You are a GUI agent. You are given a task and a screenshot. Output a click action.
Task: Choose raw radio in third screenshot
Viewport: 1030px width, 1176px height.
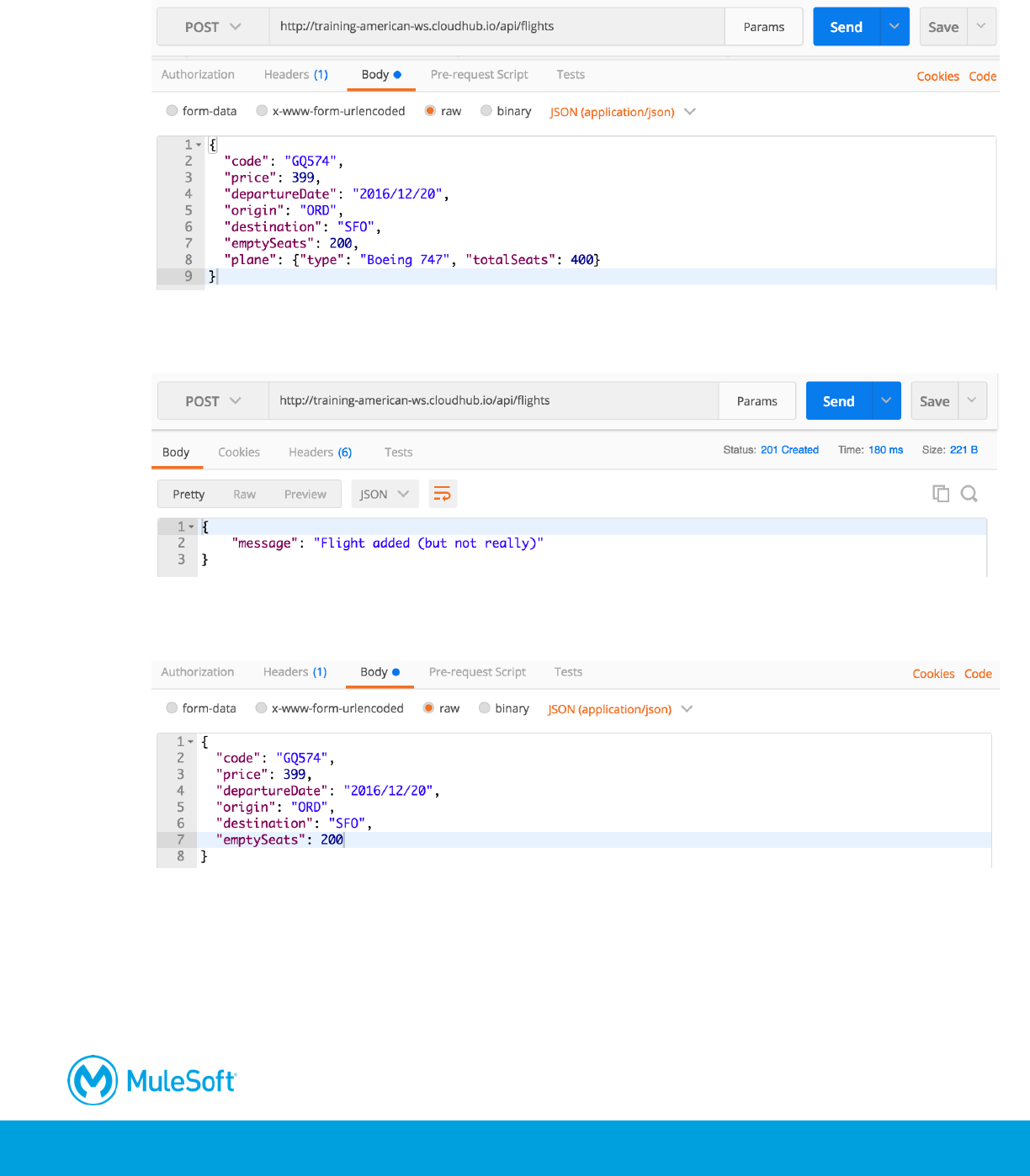428,708
